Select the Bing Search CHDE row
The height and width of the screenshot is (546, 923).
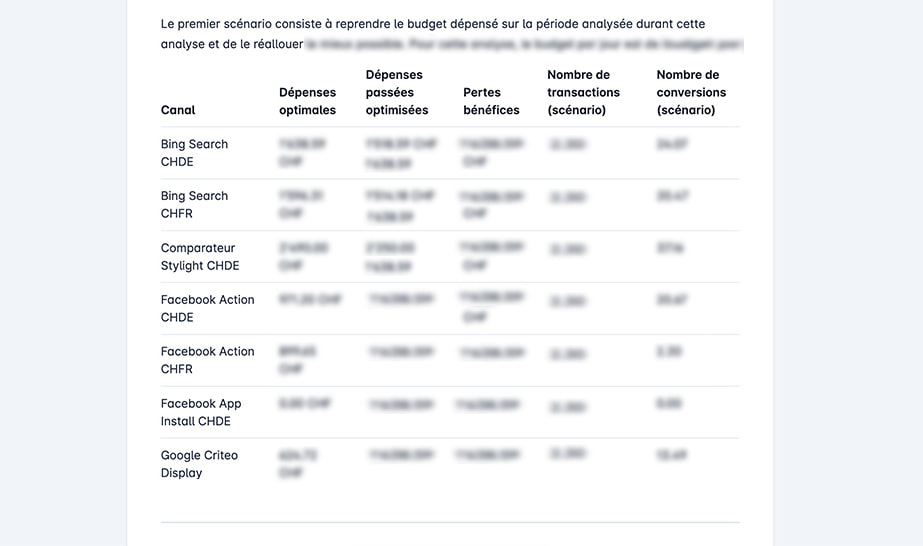450,153
